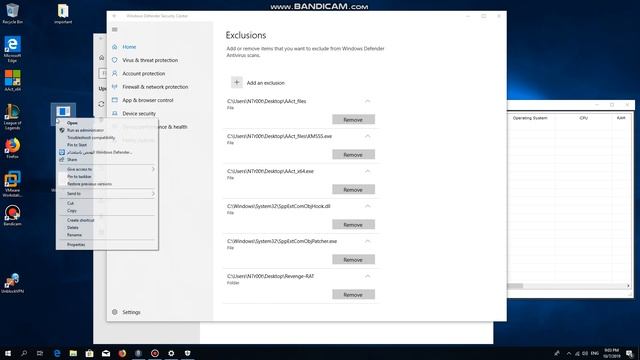Screen dimensions: 640x360
Task: Remove the SppExtComObjHook.dll exclusion
Action: tap(353, 225)
